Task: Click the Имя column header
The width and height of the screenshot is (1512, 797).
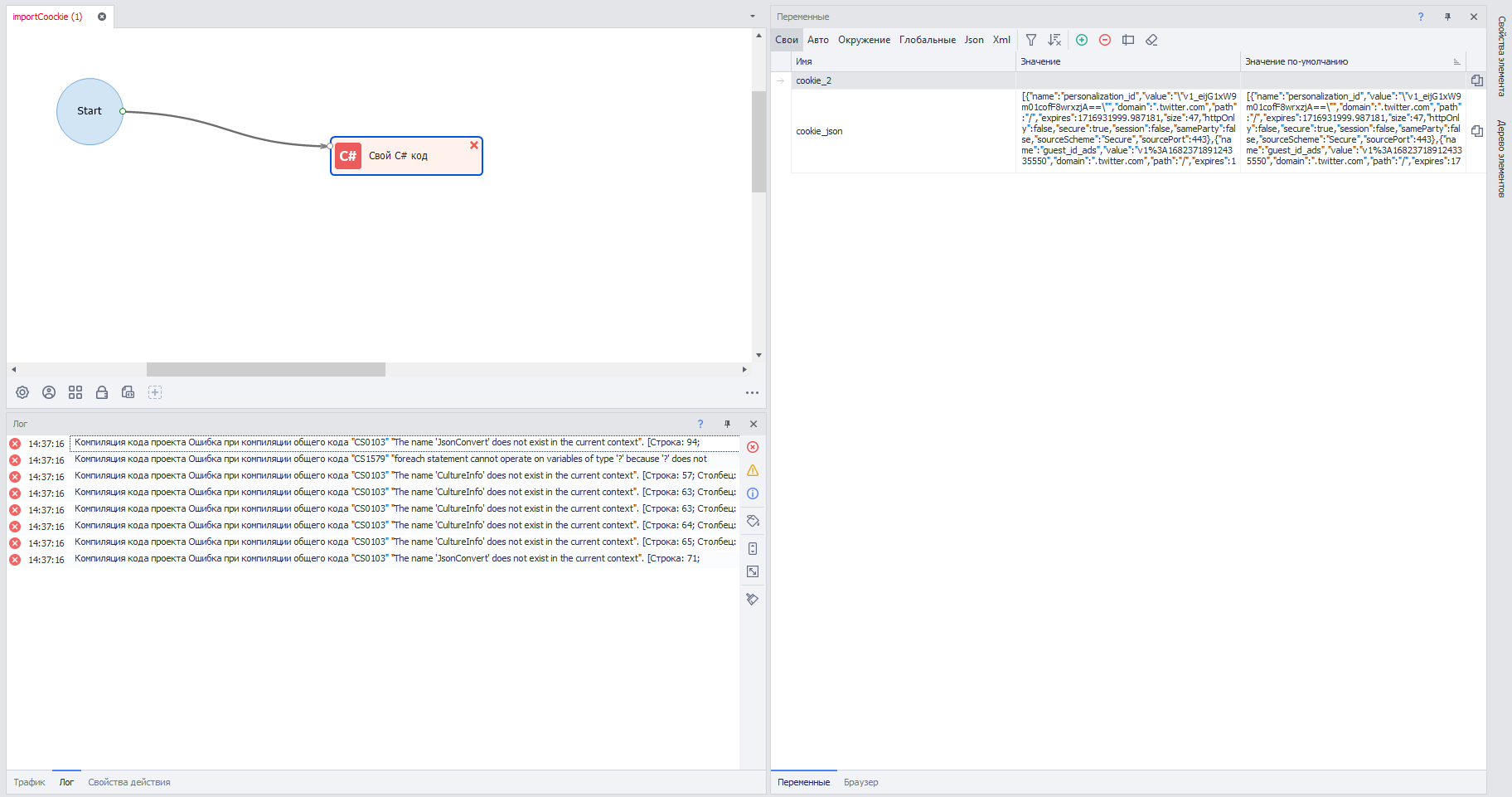Action: [904, 61]
